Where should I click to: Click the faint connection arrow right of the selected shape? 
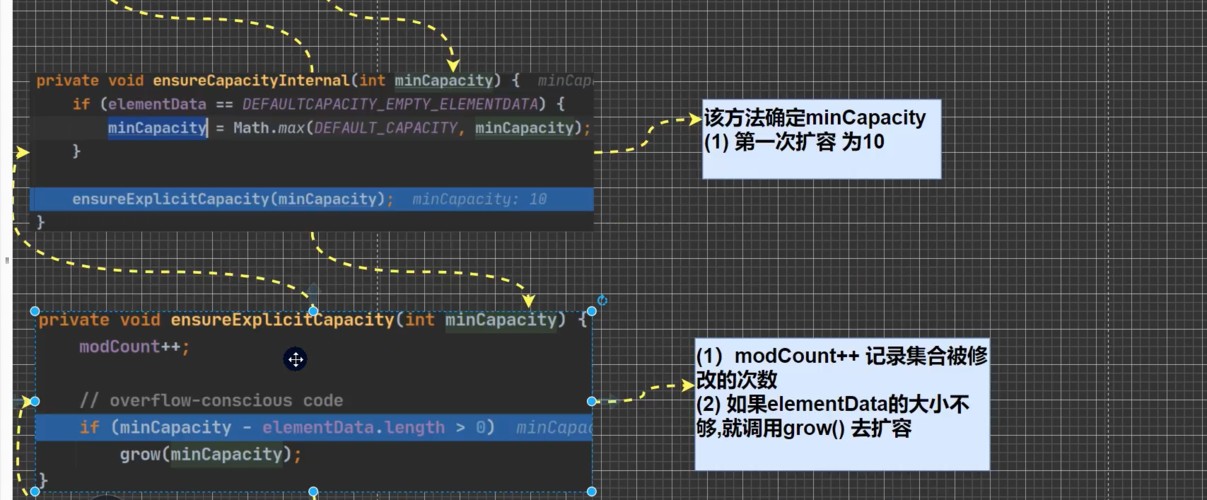(612, 401)
